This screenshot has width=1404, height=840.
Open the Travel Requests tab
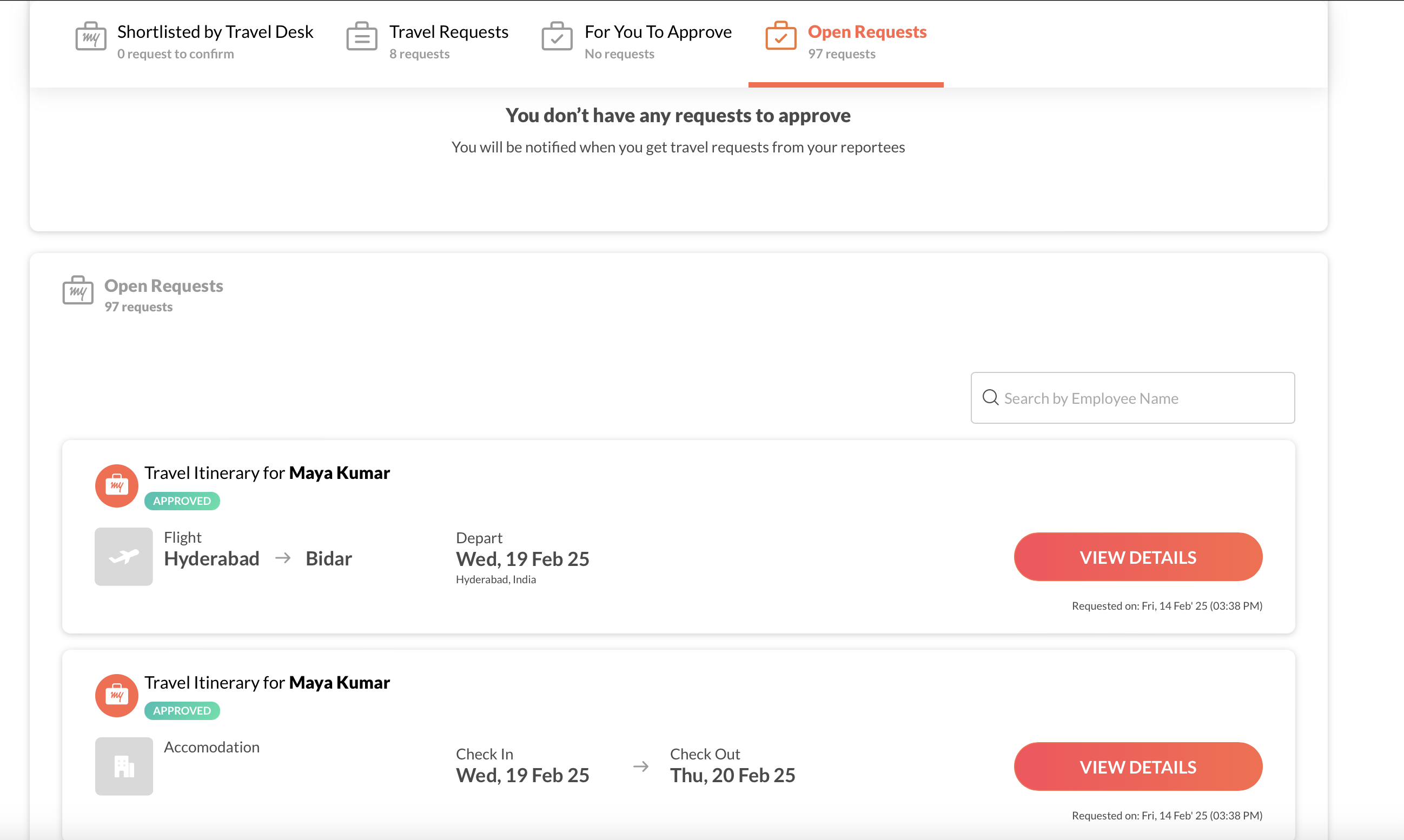coord(448,32)
